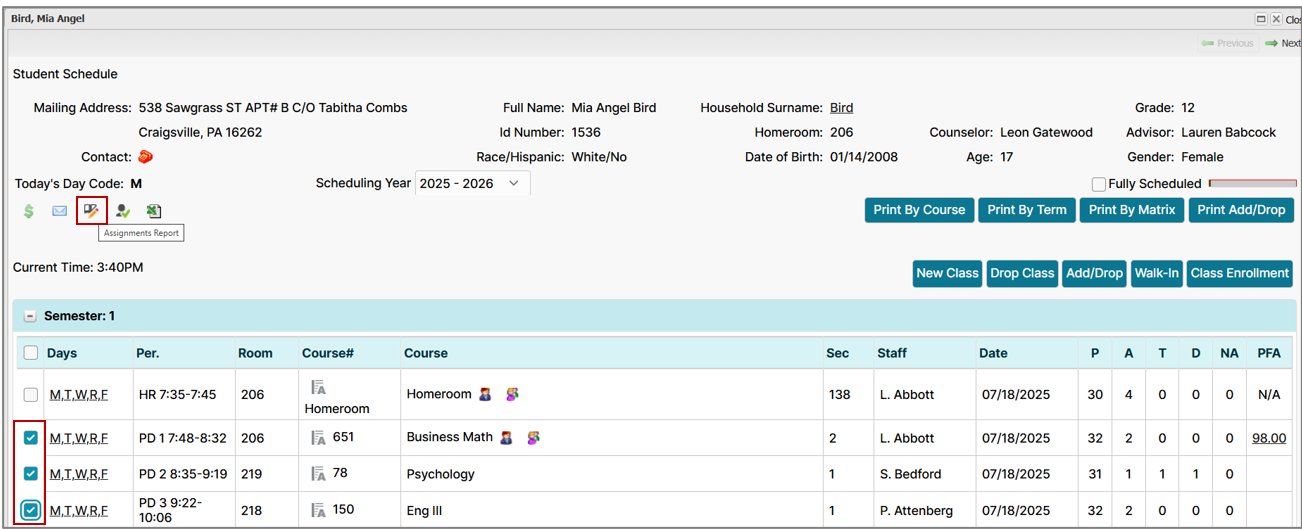
Task: Click the 98.00 PFA grade link
Action: point(1268,438)
